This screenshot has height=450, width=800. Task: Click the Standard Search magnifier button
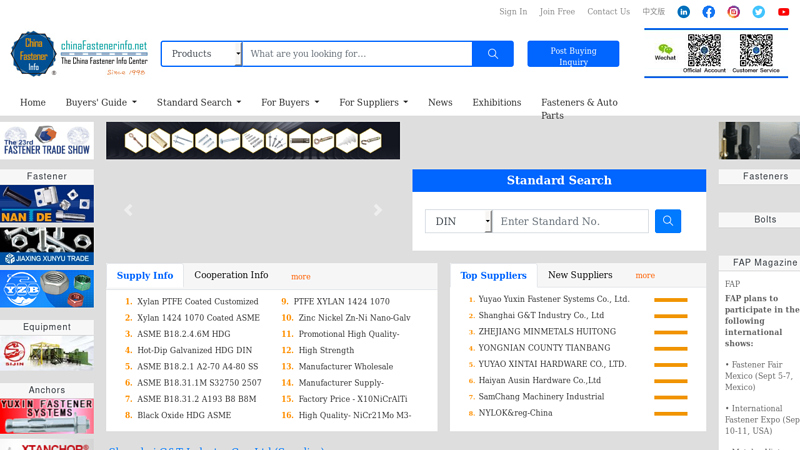(667, 221)
